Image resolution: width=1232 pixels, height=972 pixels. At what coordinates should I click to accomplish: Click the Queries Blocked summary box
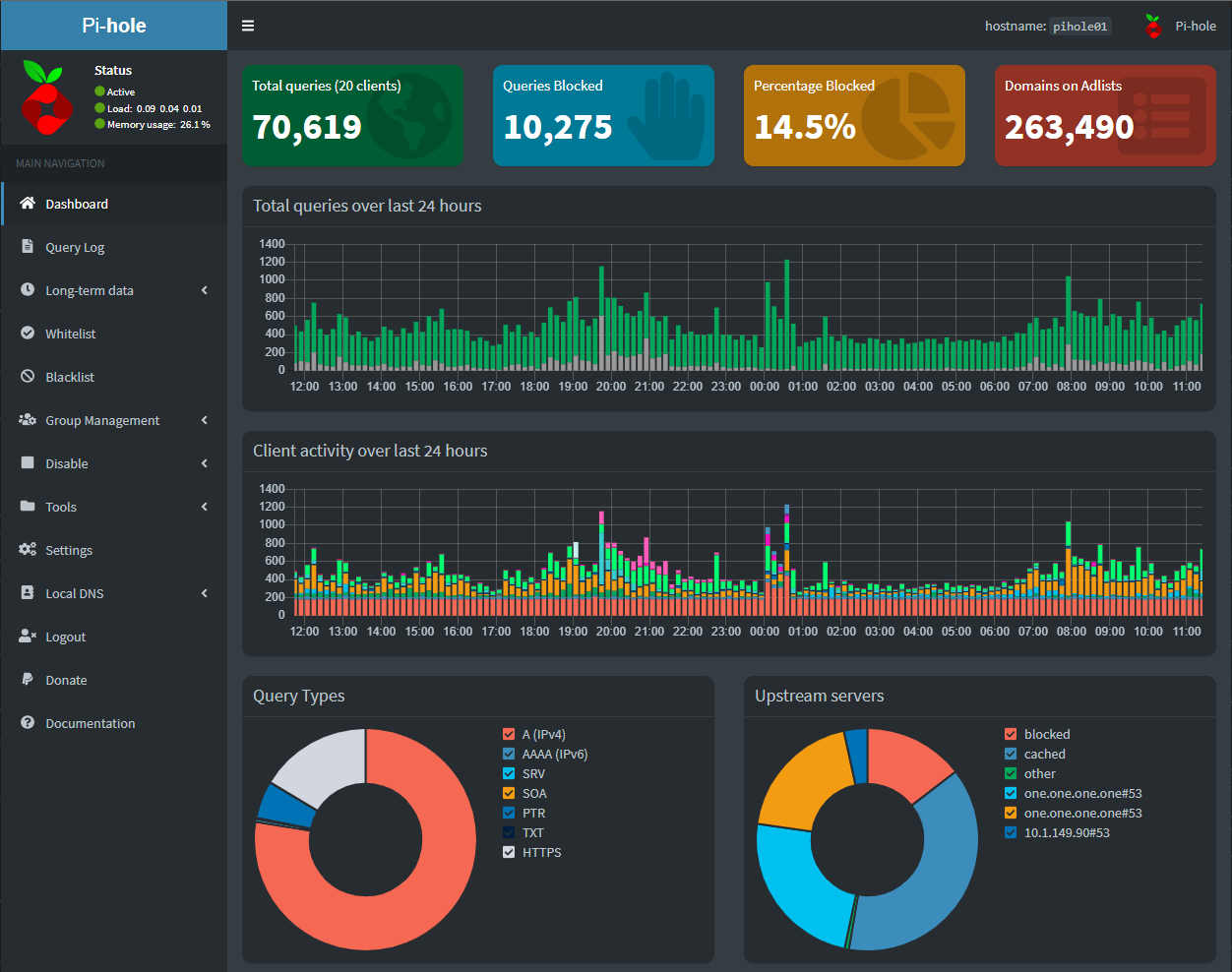[603, 115]
